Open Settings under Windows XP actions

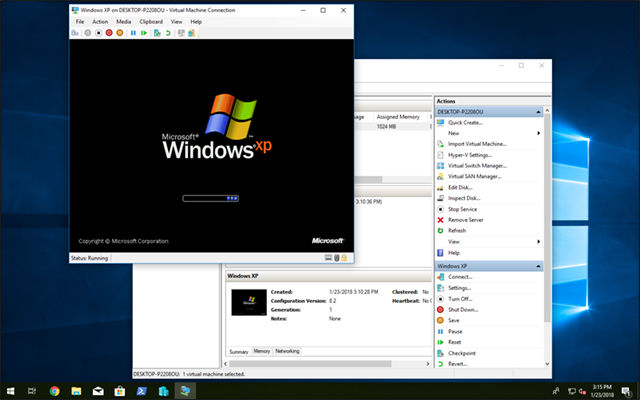[460, 288]
